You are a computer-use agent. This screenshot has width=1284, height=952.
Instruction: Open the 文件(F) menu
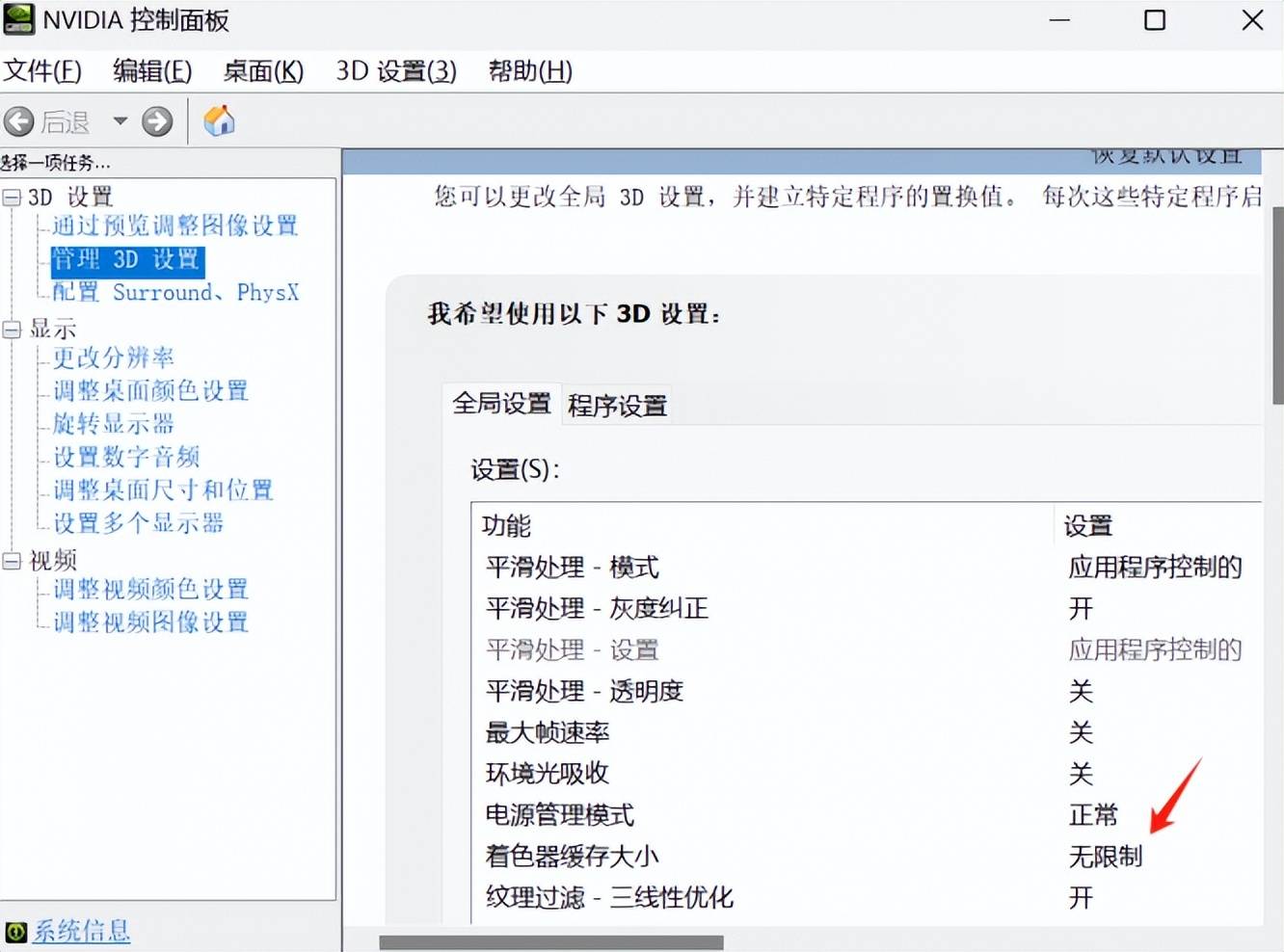[x=42, y=71]
